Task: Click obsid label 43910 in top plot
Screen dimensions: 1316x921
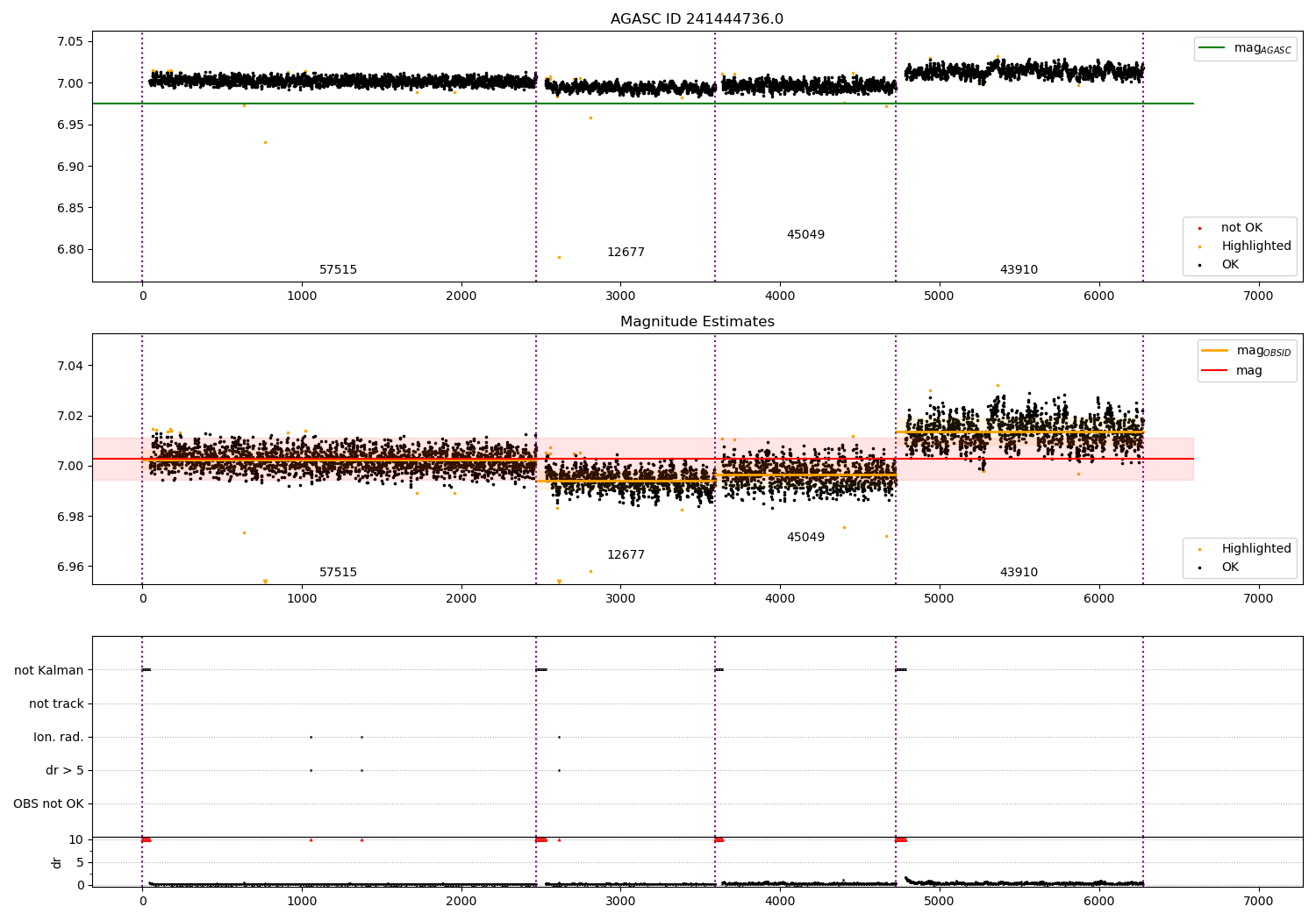Action: (x=1019, y=270)
